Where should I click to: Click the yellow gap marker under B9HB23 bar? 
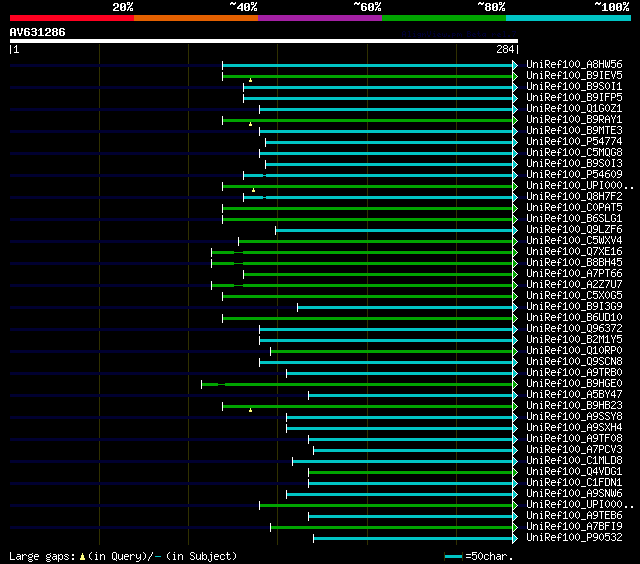click(250, 410)
